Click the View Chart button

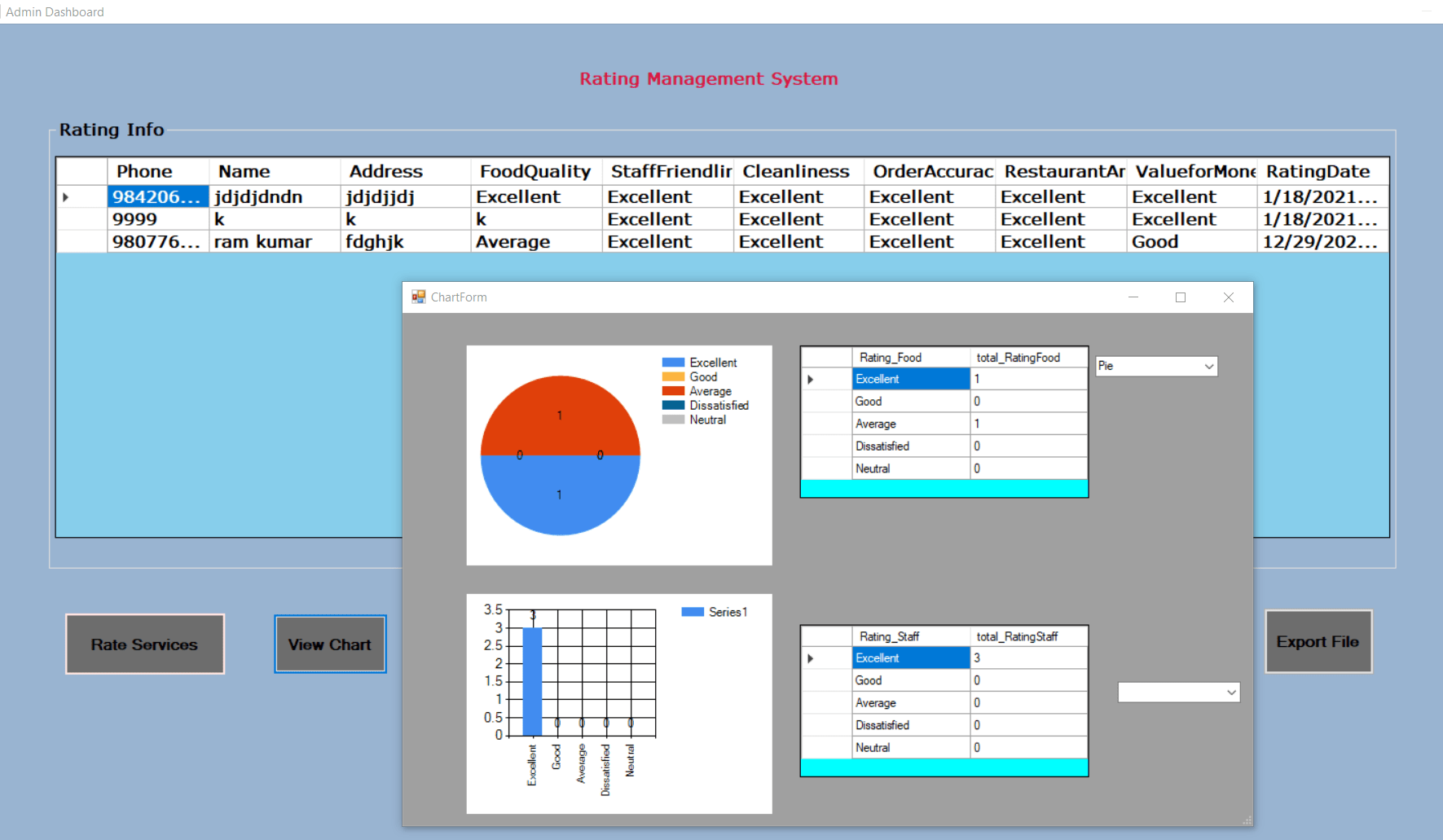(329, 644)
